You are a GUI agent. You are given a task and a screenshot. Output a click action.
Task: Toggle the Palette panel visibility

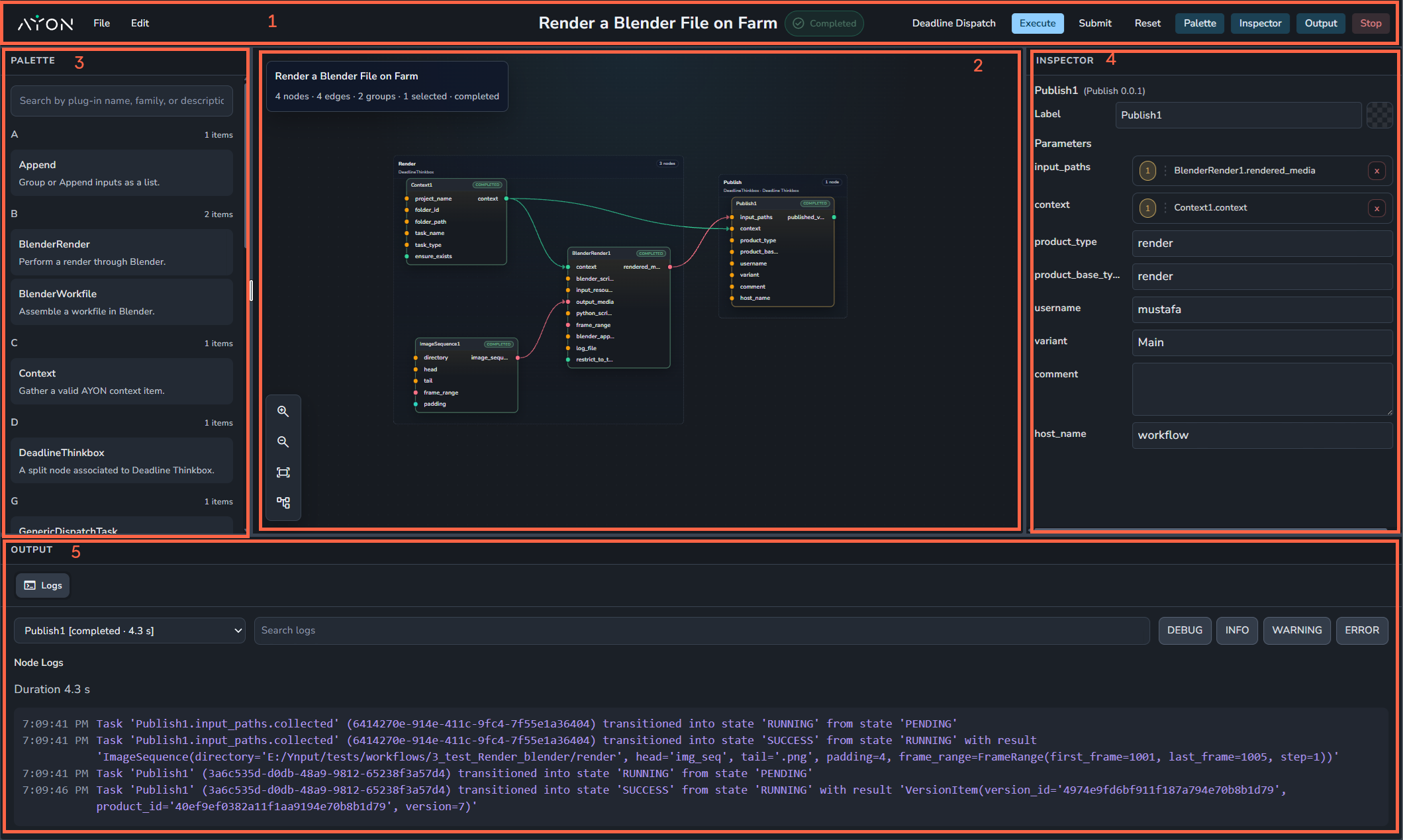1200,23
